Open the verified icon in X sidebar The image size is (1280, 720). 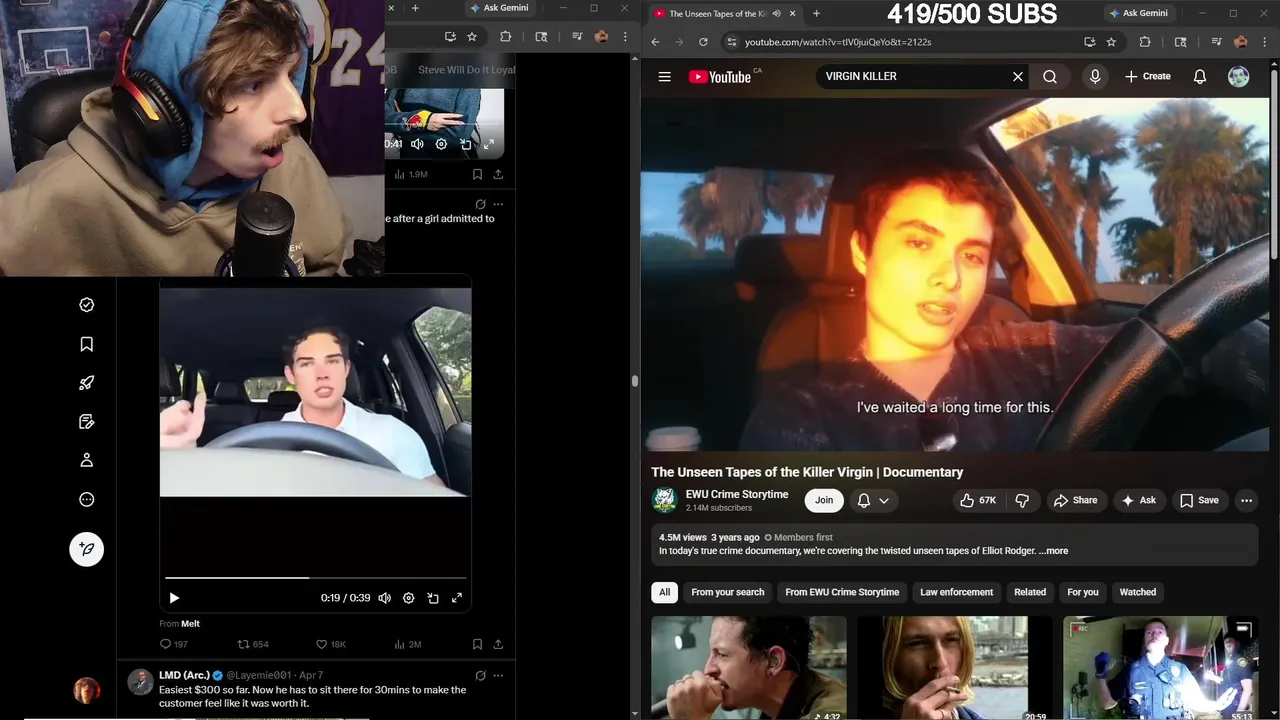pyautogui.click(x=87, y=305)
